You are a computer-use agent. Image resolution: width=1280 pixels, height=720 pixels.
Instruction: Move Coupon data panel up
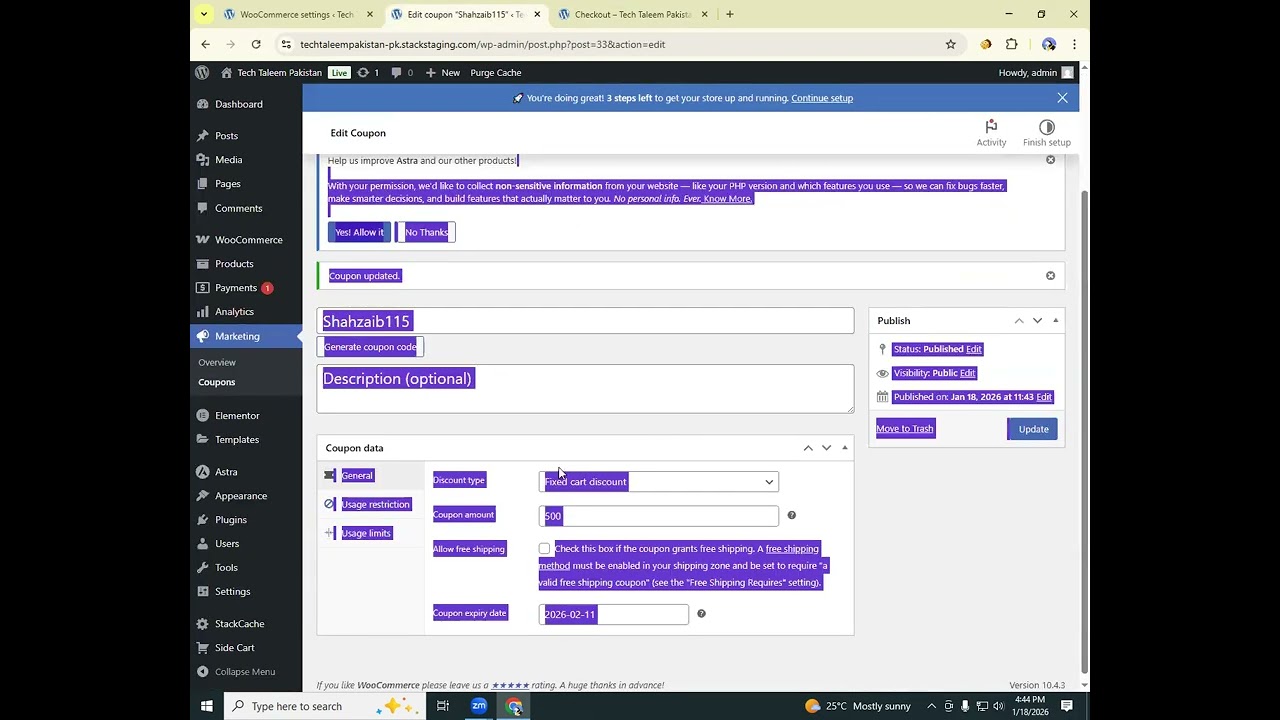(808, 448)
